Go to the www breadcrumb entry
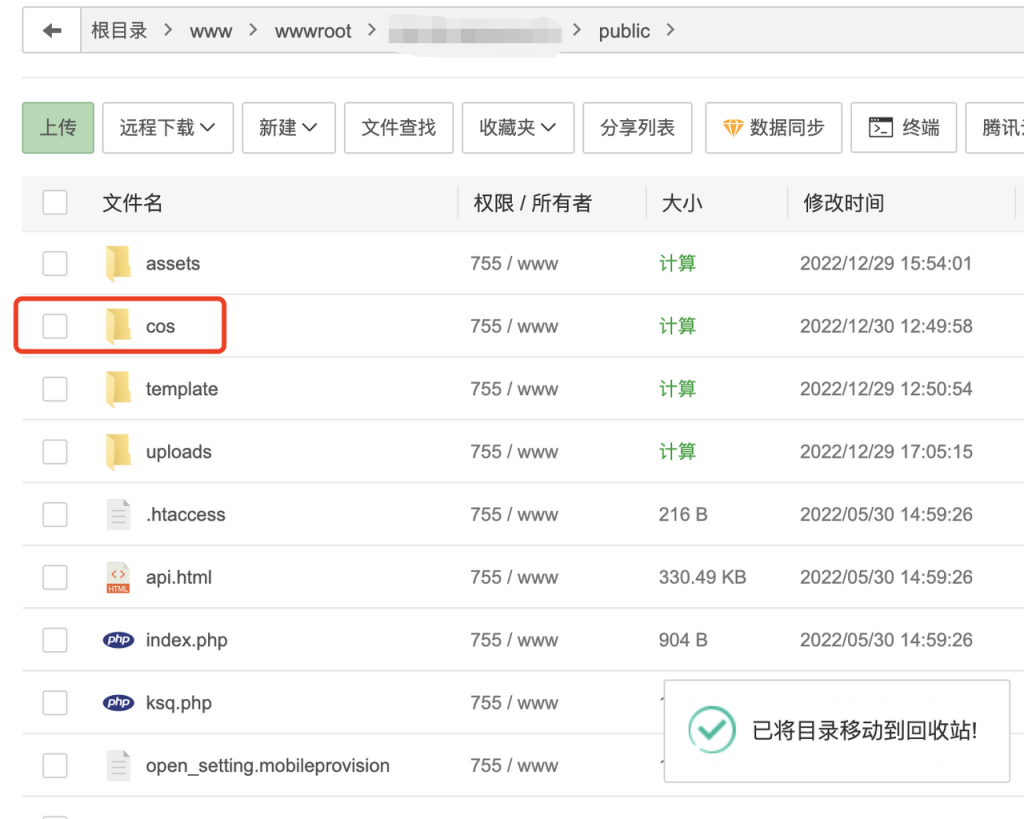The image size is (1024, 819). click(210, 31)
